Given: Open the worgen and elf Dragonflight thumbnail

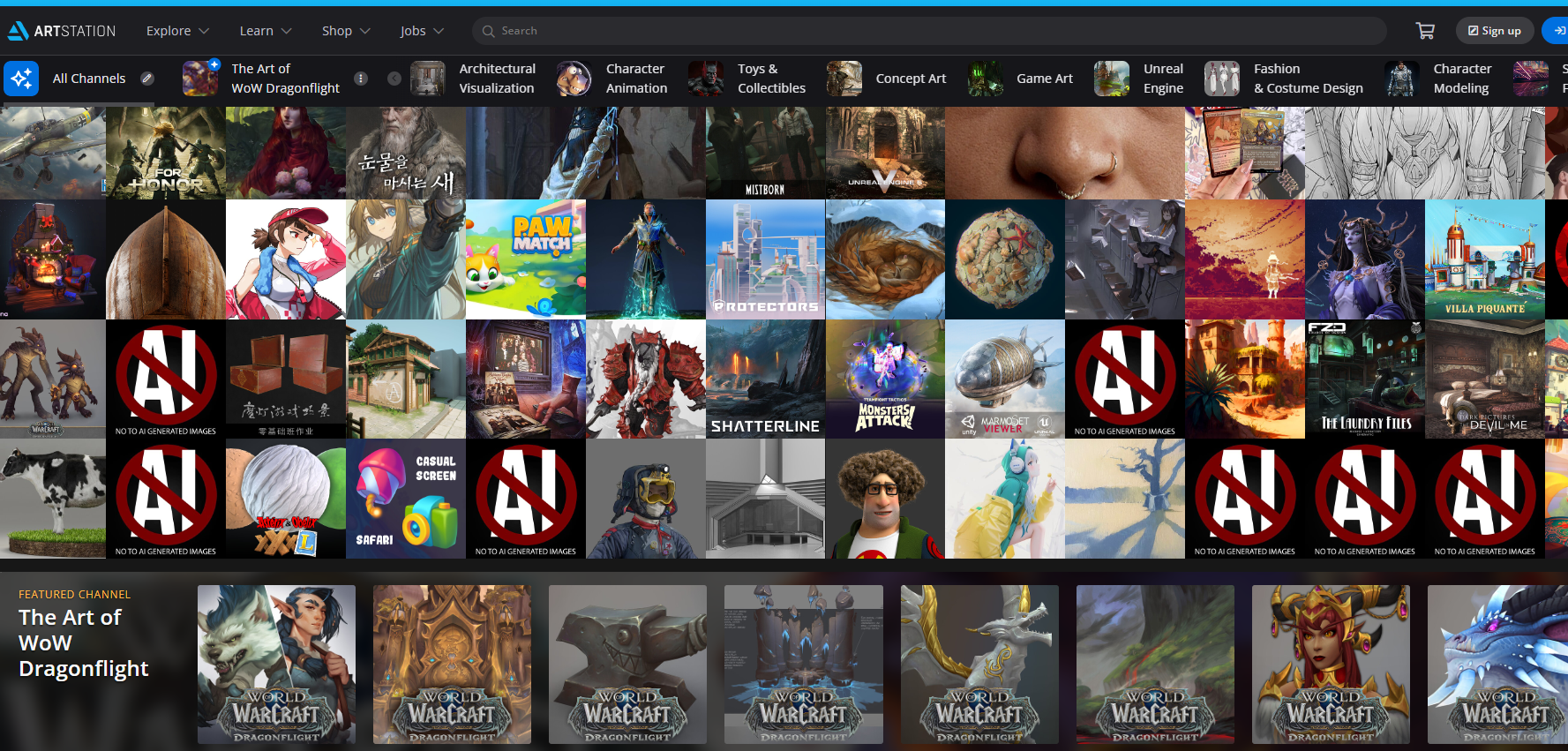Looking at the screenshot, I should click(x=276, y=665).
